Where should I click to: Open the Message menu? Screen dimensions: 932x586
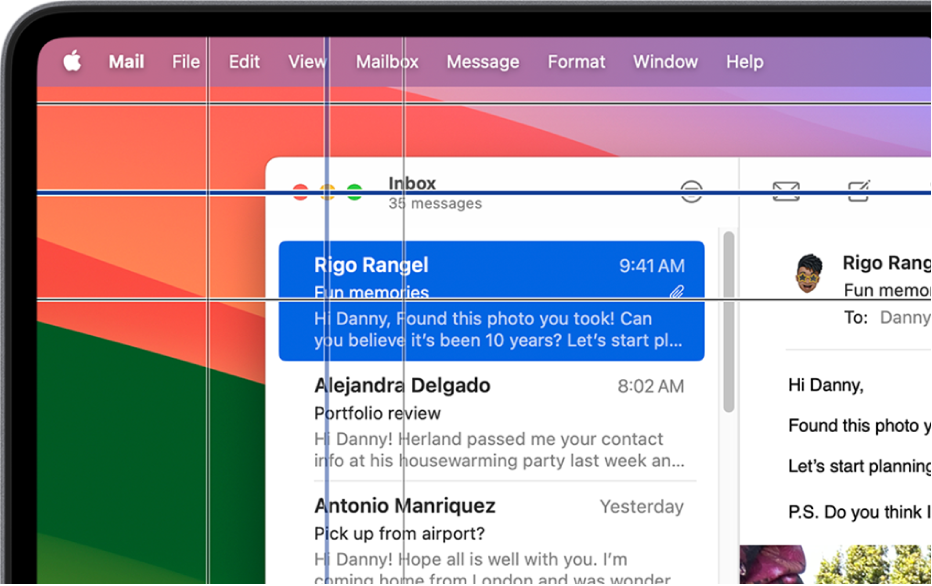[x=482, y=62]
